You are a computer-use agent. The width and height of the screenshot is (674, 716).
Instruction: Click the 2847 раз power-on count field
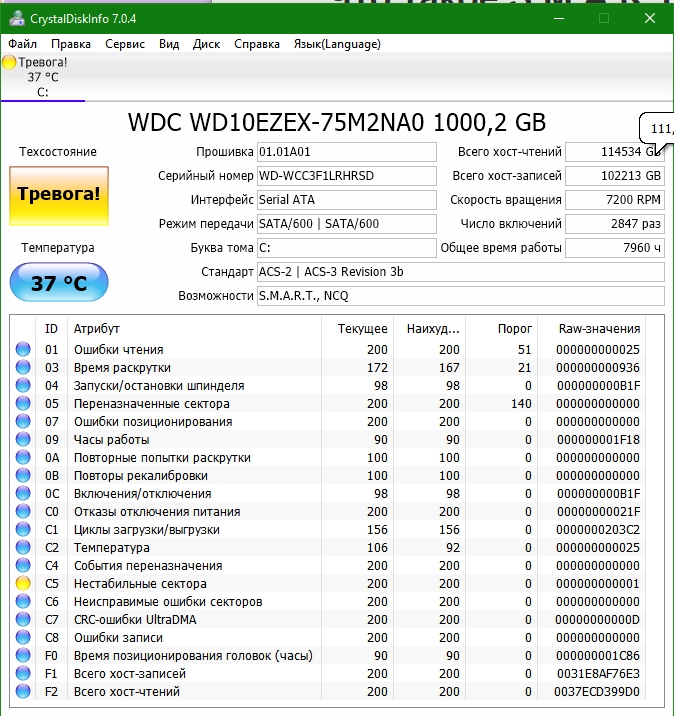pos(615,224)
